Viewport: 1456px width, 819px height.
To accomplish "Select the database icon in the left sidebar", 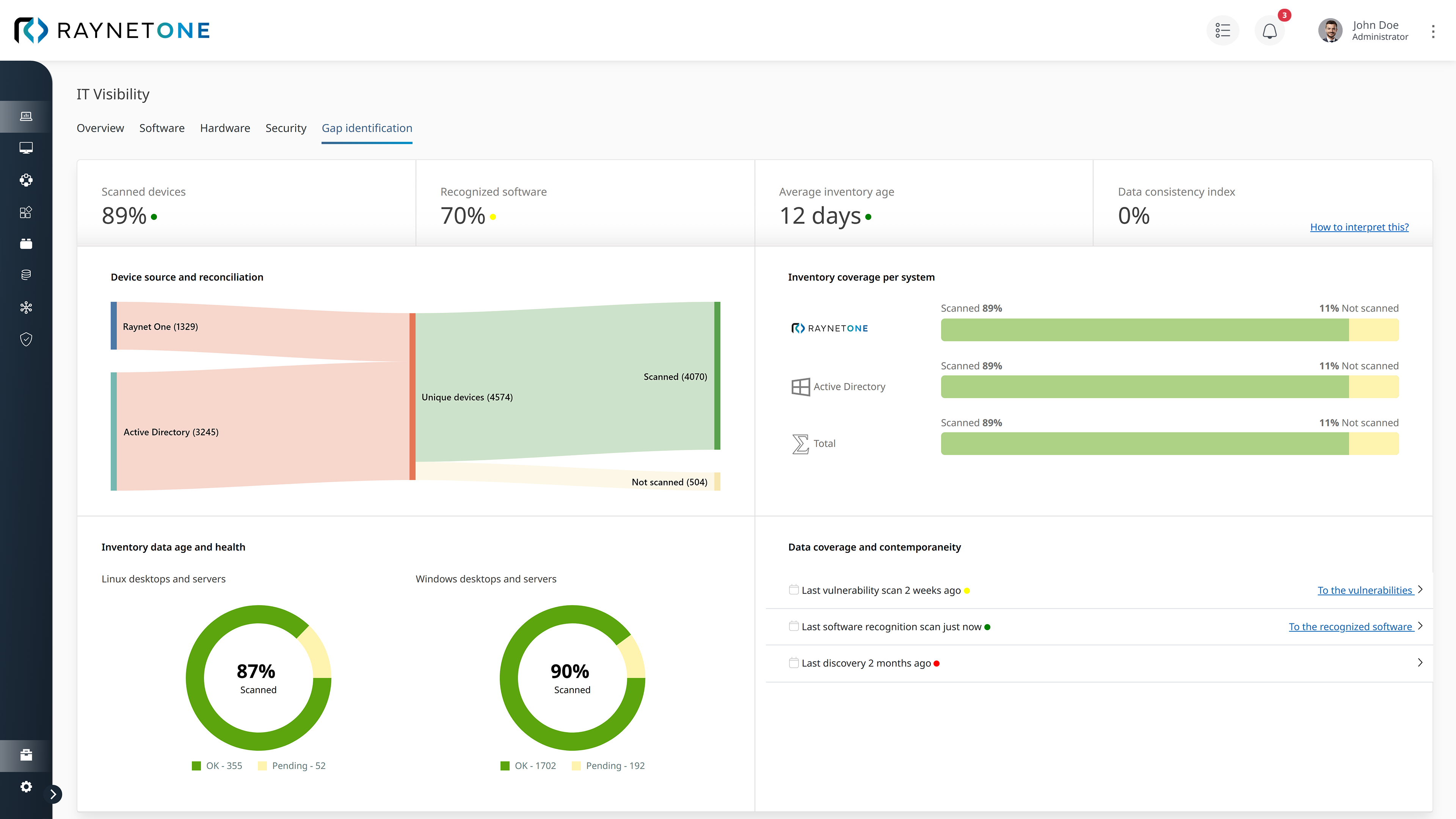I will 26,275.
